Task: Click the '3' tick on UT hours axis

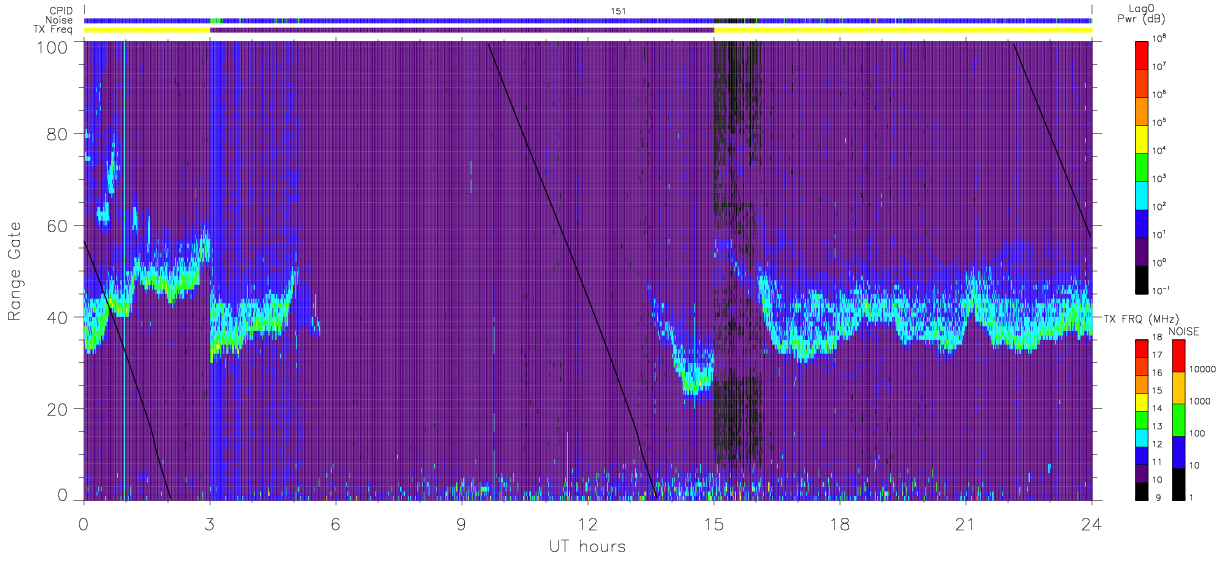Action: click(209, 524)
